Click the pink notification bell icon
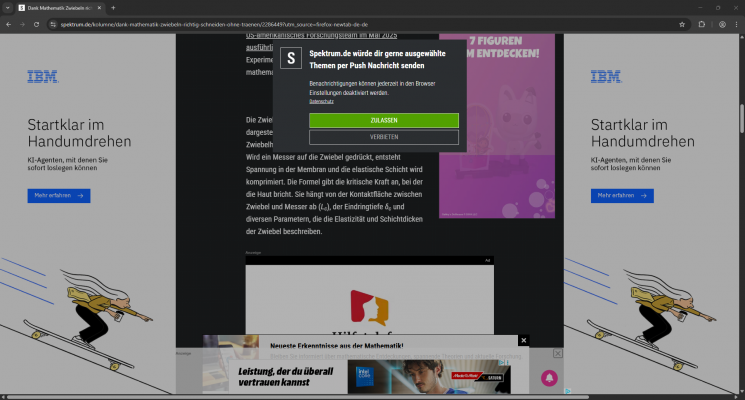 pos(549,378)
